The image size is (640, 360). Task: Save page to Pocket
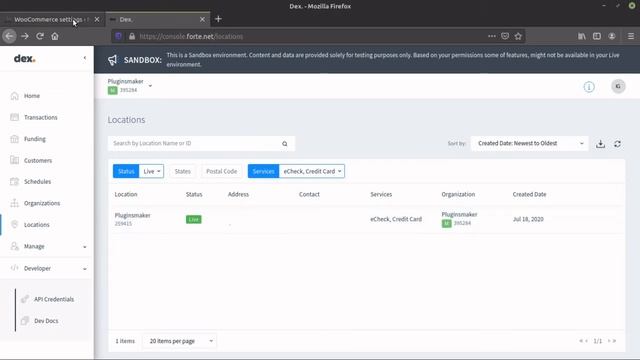[x=505, y=36]
